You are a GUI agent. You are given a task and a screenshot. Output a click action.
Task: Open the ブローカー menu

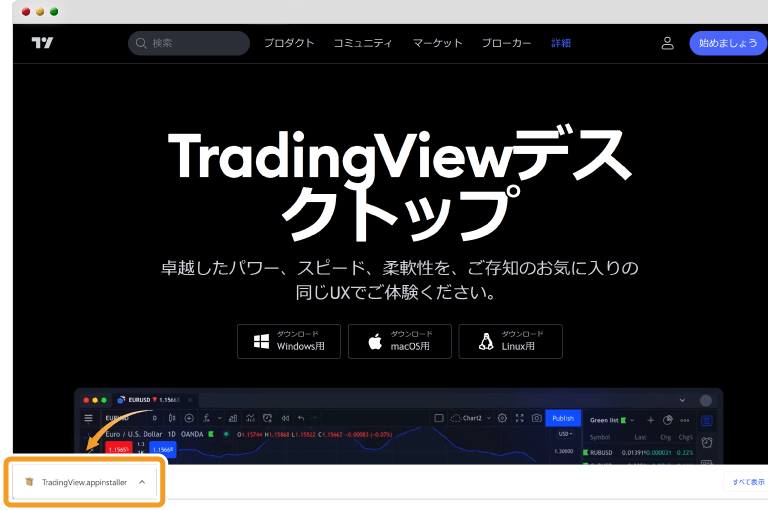pos(506,43)
